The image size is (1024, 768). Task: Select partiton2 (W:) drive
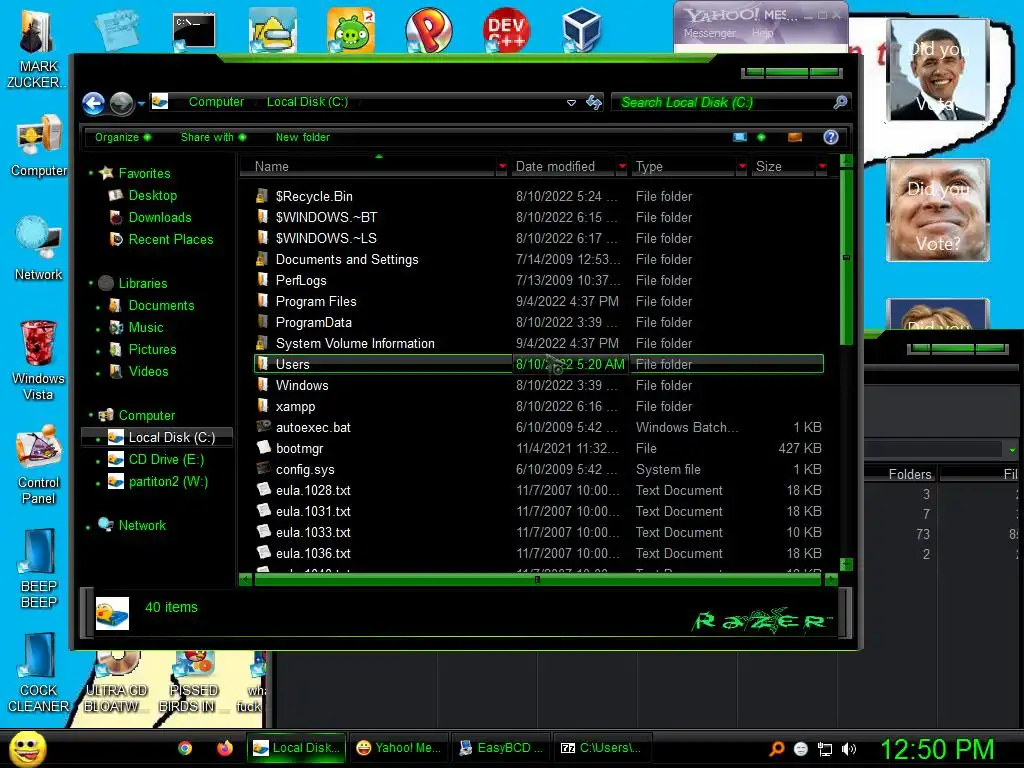(x=168, y=482)
